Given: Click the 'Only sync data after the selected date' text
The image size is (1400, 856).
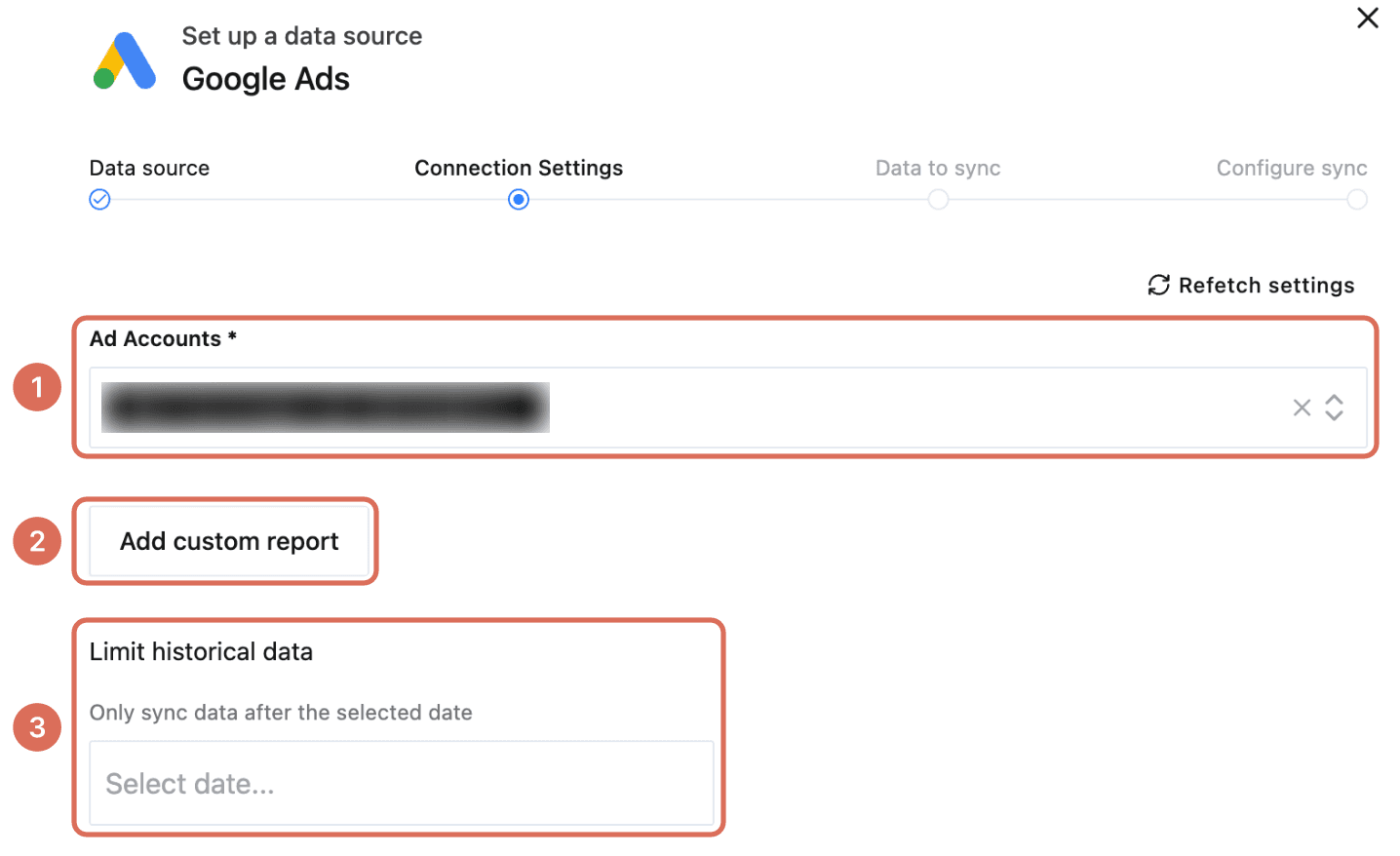Looking at the screenshot, I should (x=281, y=713).
